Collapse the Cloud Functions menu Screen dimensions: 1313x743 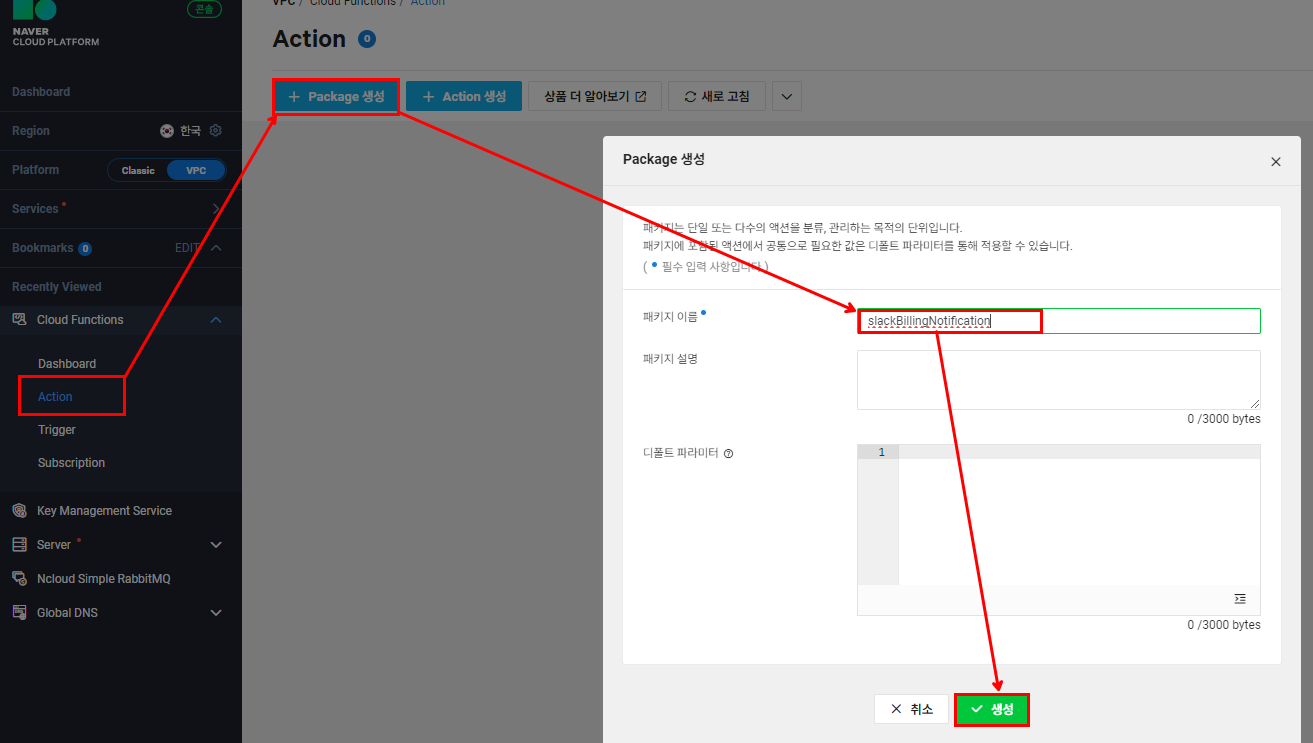pos(216,320)
